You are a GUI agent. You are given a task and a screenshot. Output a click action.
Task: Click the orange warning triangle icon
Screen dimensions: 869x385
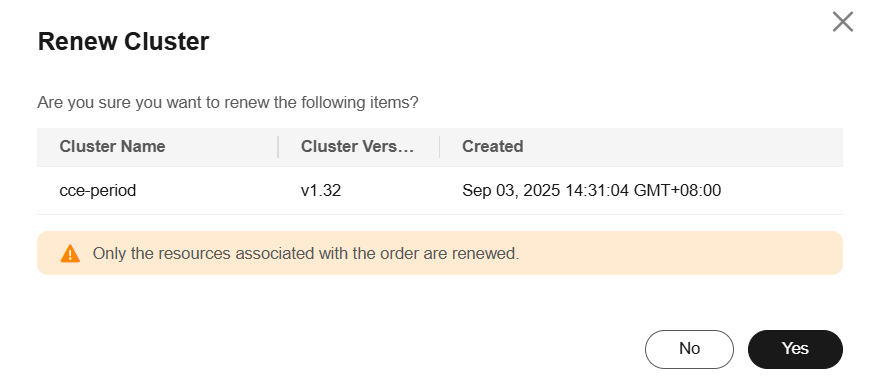click(70, 254)
